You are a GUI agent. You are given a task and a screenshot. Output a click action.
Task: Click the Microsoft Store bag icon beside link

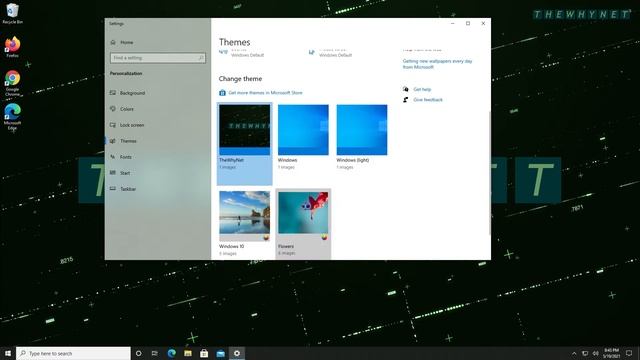[x=222, y=93]
